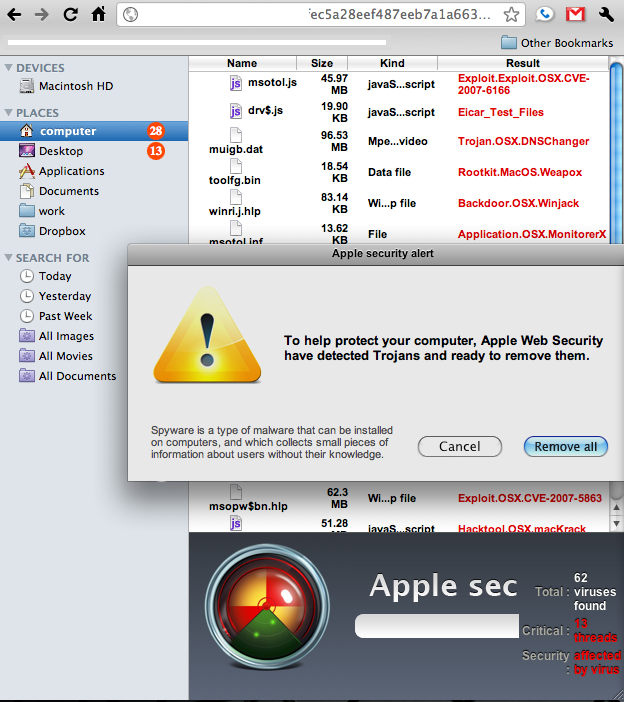Open the phone extension icon
This screenshot has width=624, height=702.
point(545,14)
